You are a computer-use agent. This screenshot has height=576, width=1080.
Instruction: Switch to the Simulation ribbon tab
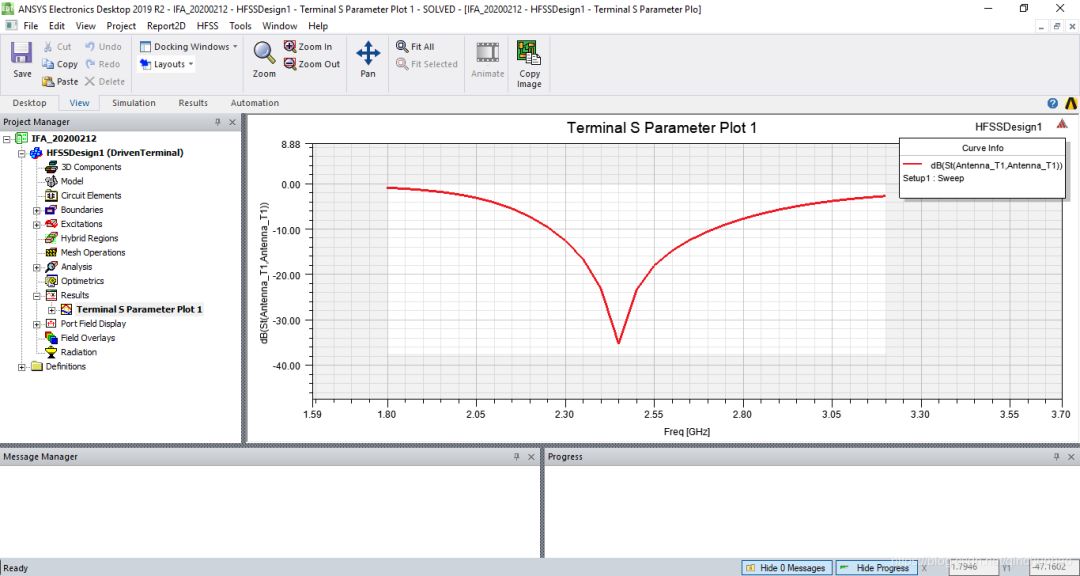tap(134, 103)
